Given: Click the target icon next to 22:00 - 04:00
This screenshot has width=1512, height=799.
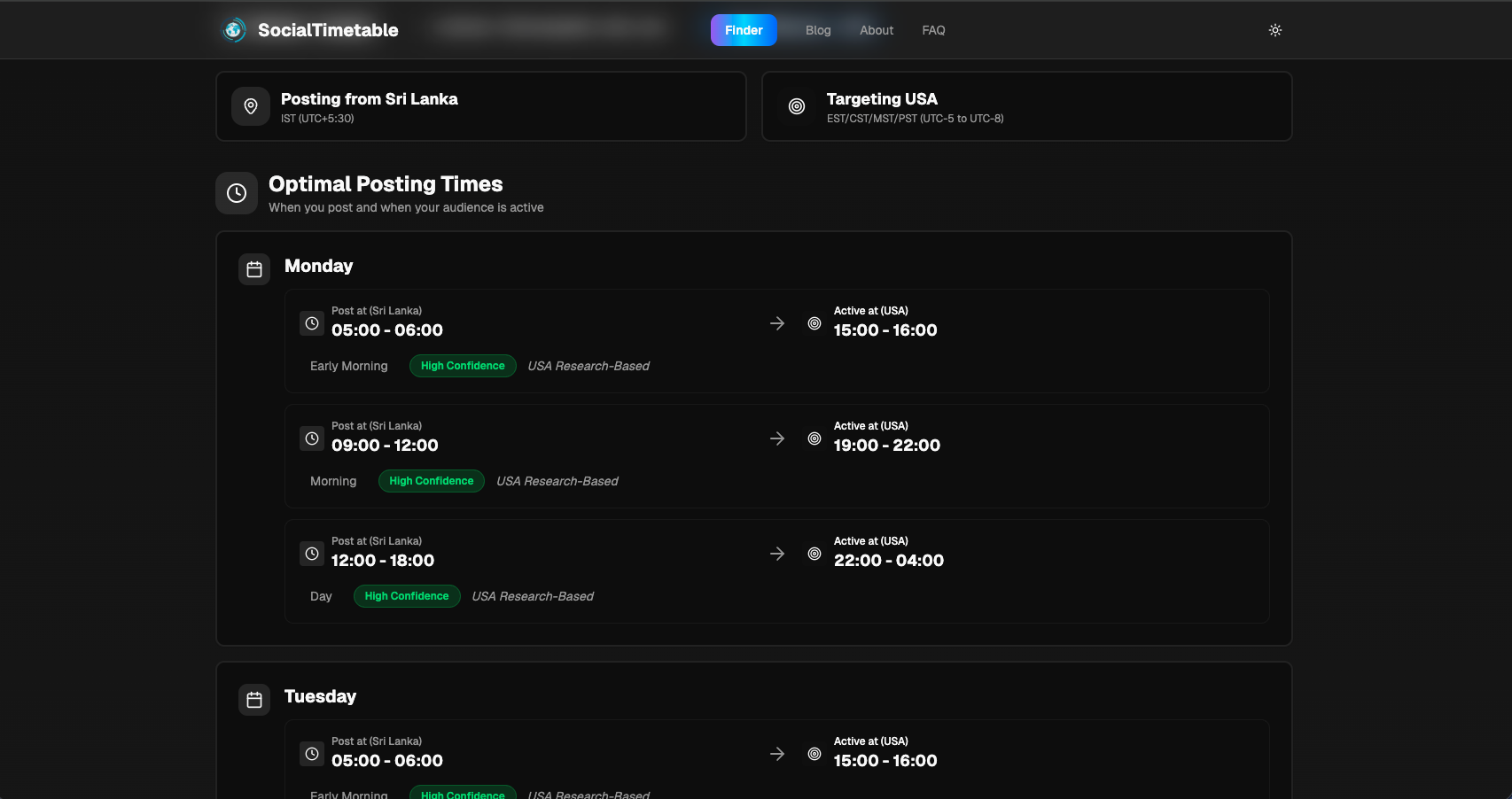Looking at the screenshot, I should [x=814, y=554].
